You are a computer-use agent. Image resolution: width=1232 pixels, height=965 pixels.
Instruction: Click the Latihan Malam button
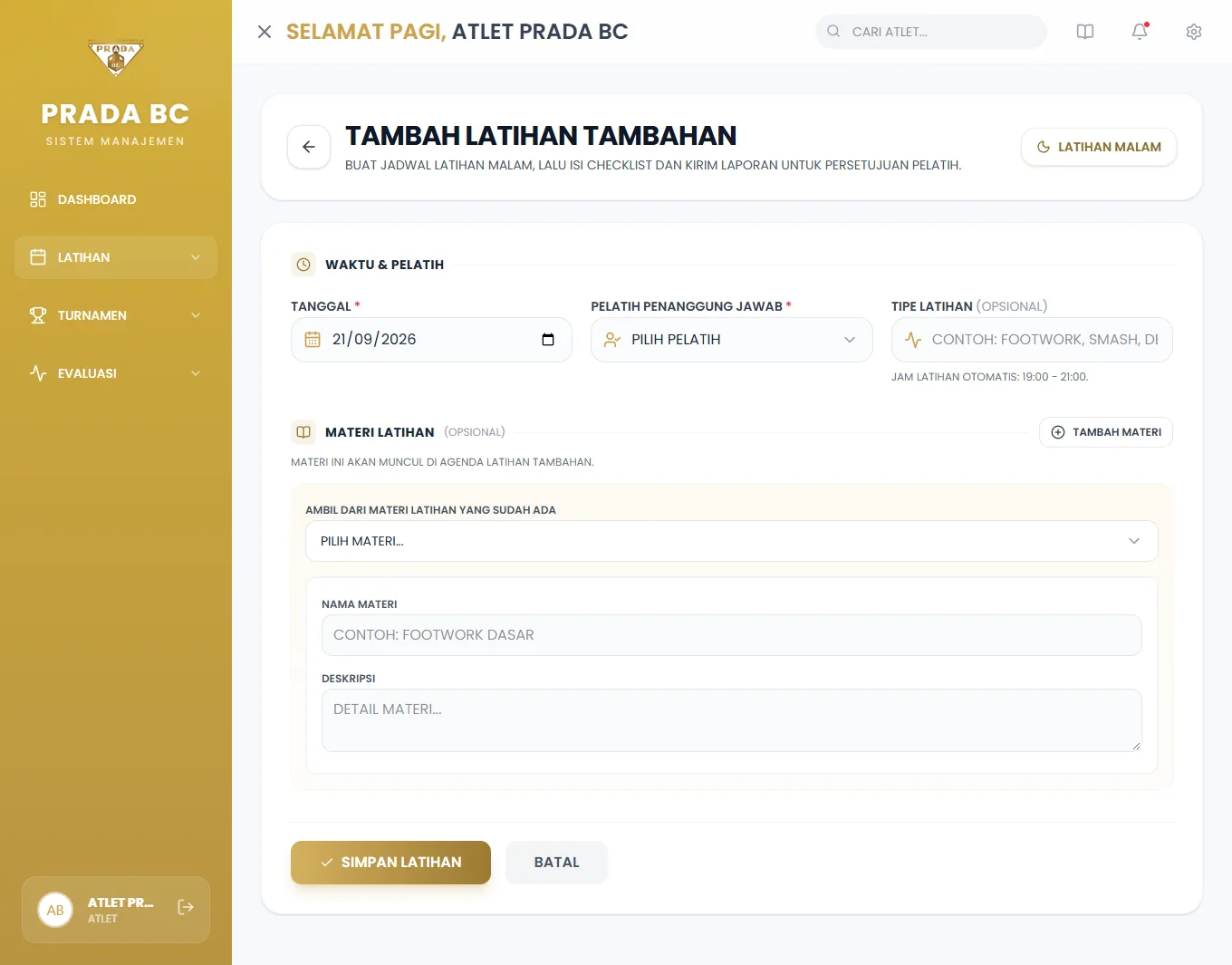1099,147
